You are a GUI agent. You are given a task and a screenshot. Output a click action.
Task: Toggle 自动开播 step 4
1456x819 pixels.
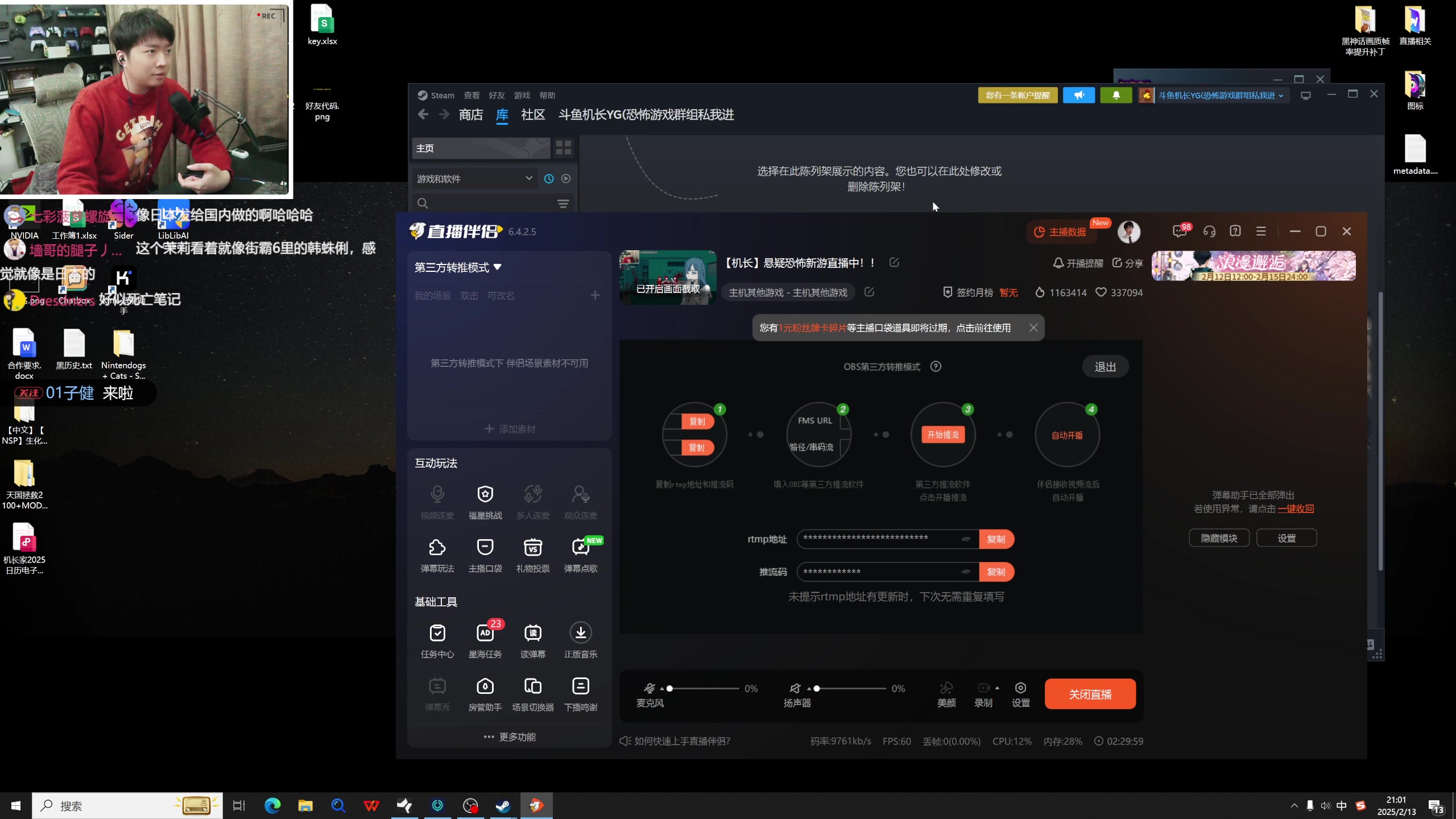pyautogui.click(x=1067, y=435)
